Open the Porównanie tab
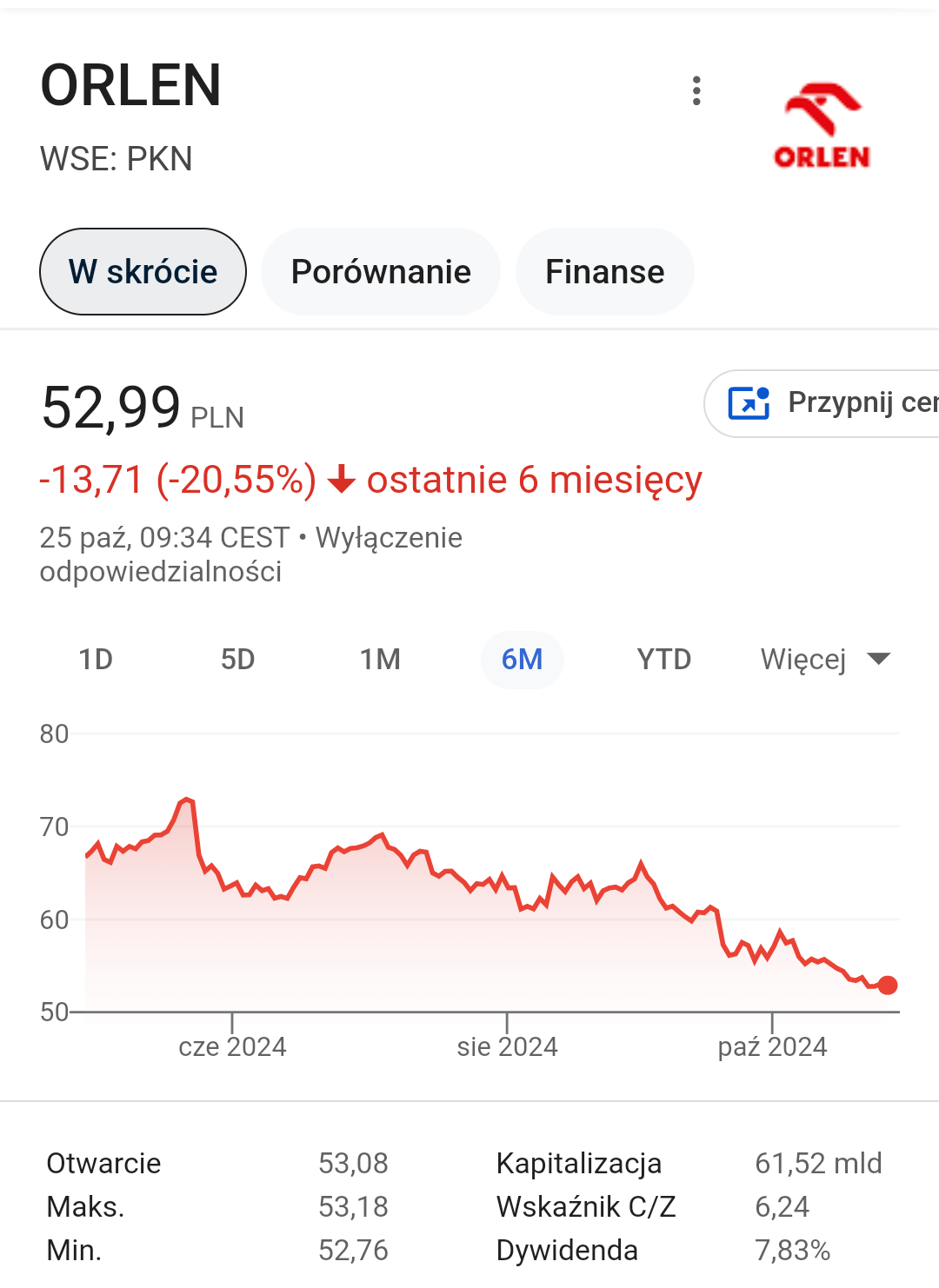 381,272
